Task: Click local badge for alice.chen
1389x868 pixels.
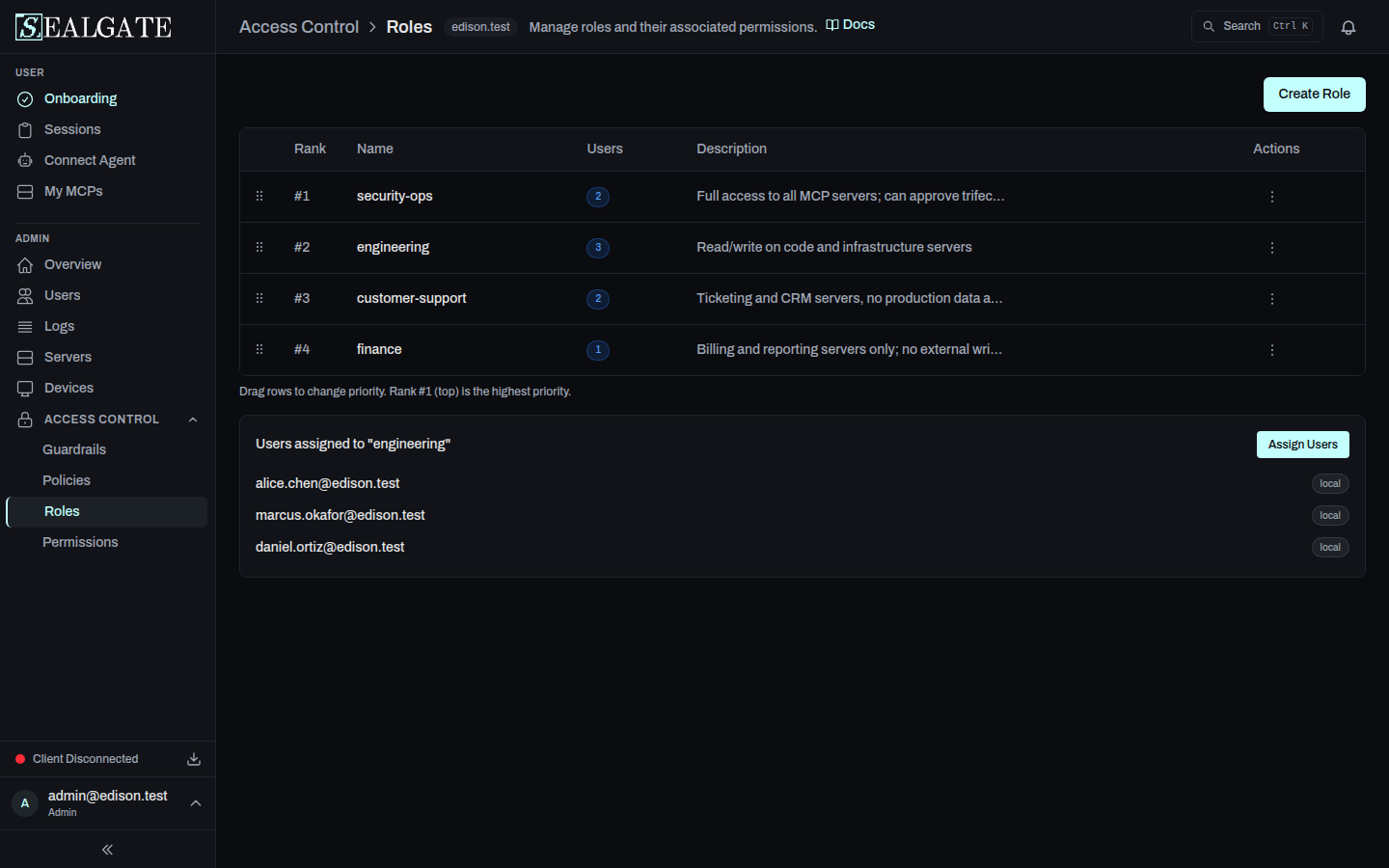Action: [1330, 484]
